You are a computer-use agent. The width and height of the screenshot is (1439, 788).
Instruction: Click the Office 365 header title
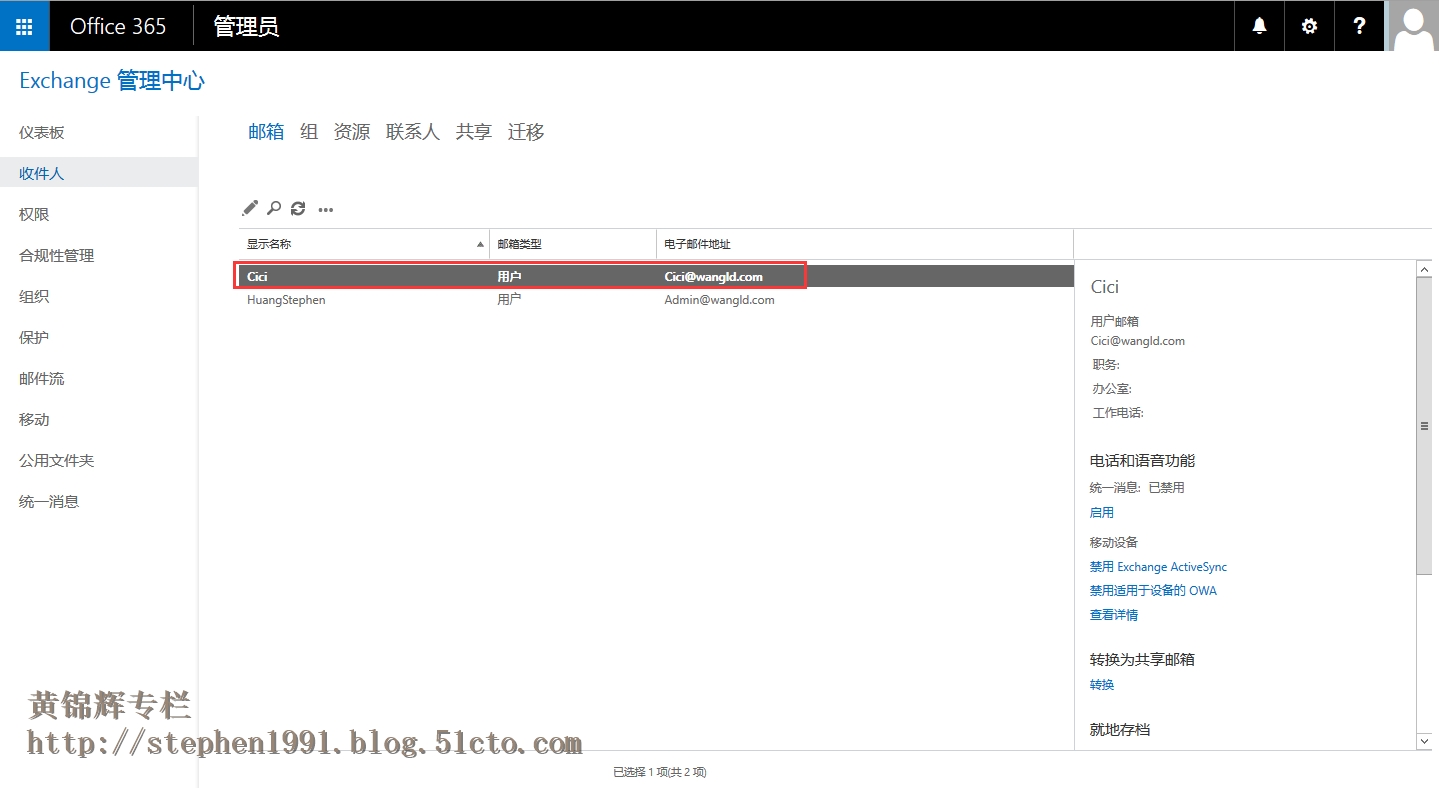tap(118, 26)
